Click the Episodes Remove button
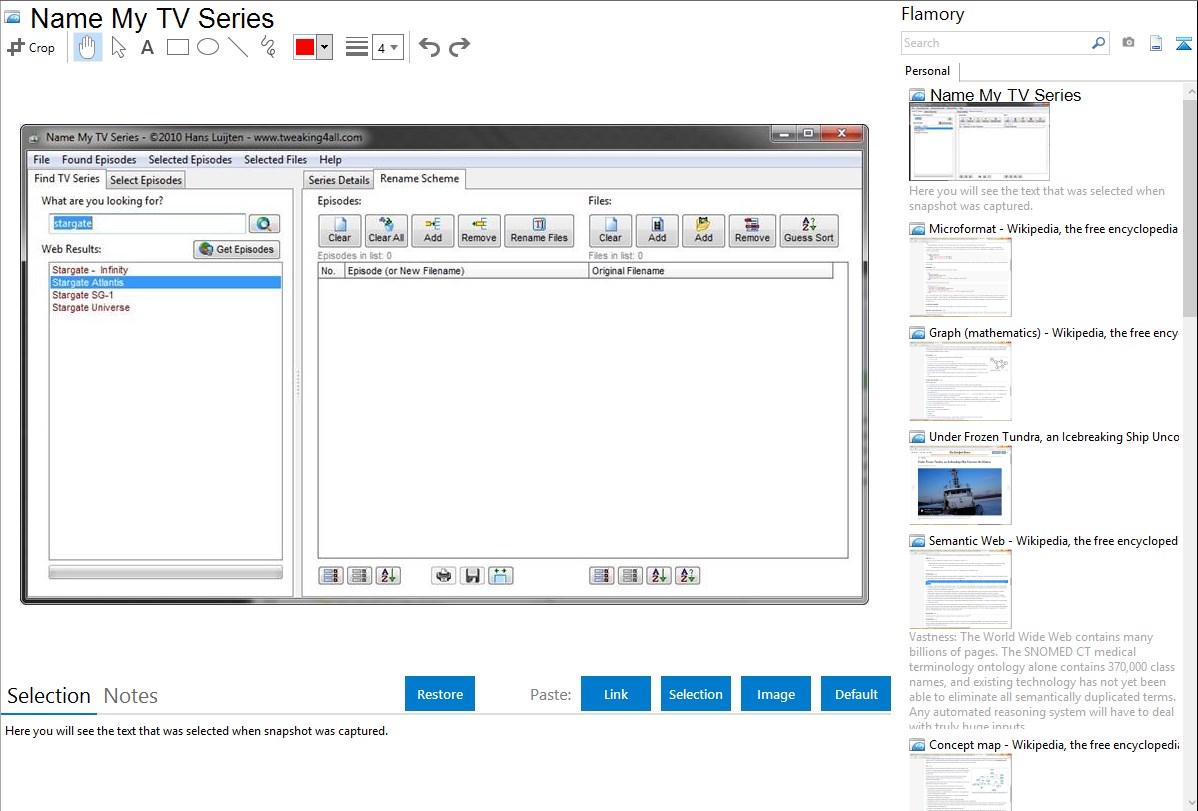1198x811 pixels. point(479,231)
